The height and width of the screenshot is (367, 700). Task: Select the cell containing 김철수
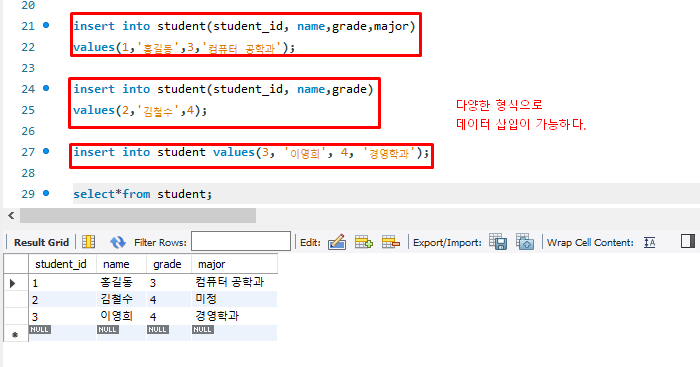(x=121, y=299)
